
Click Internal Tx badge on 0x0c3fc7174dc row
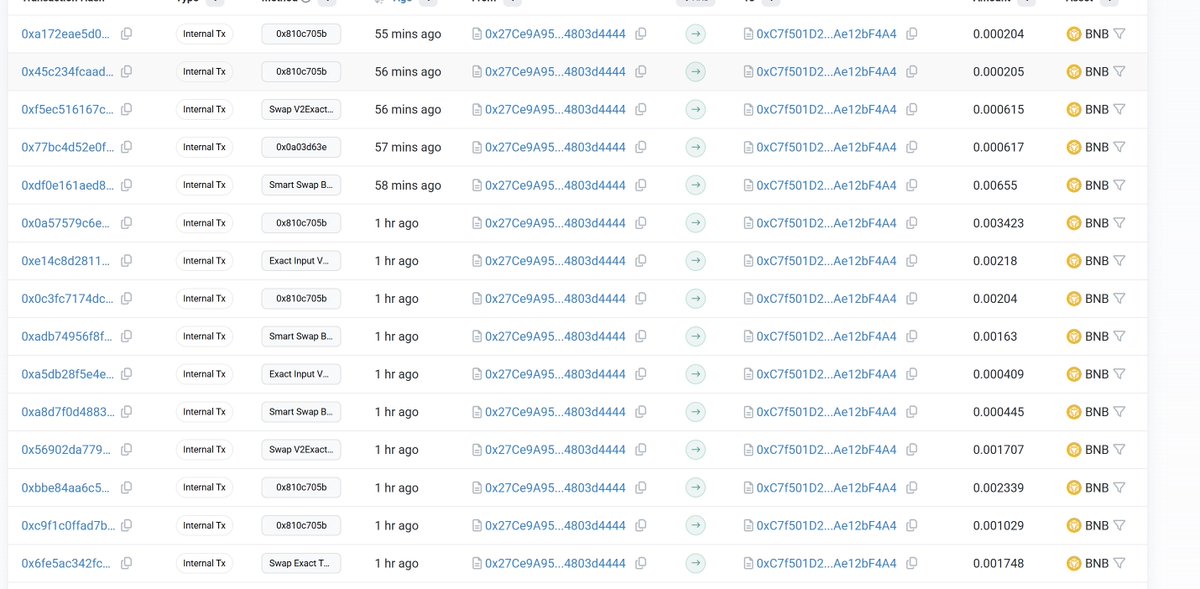point(204,299)
